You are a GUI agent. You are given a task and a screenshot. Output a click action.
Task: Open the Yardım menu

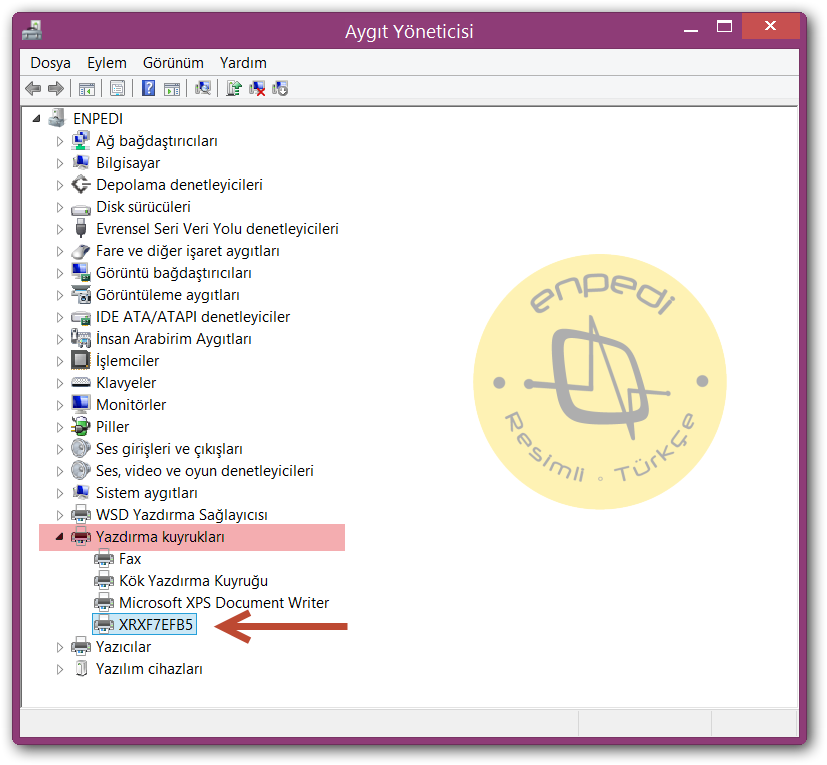243,63
